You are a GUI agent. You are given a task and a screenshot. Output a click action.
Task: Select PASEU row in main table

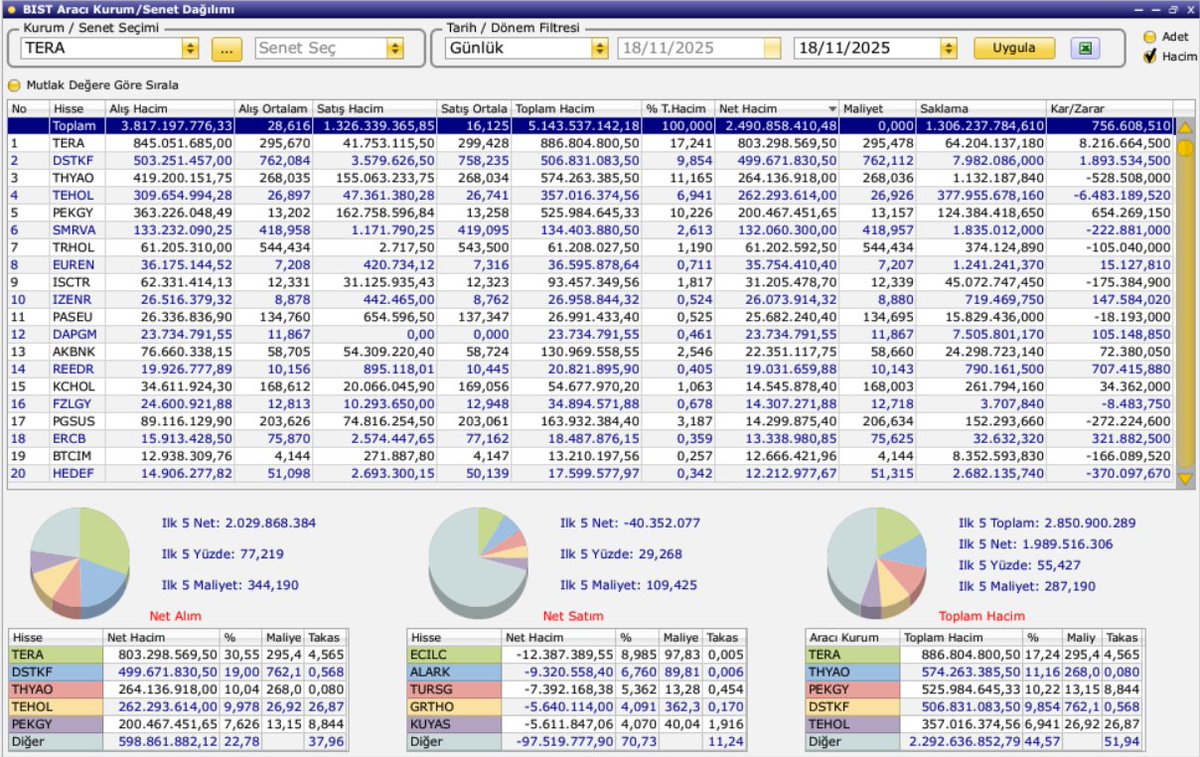click(x=590, y=315)
